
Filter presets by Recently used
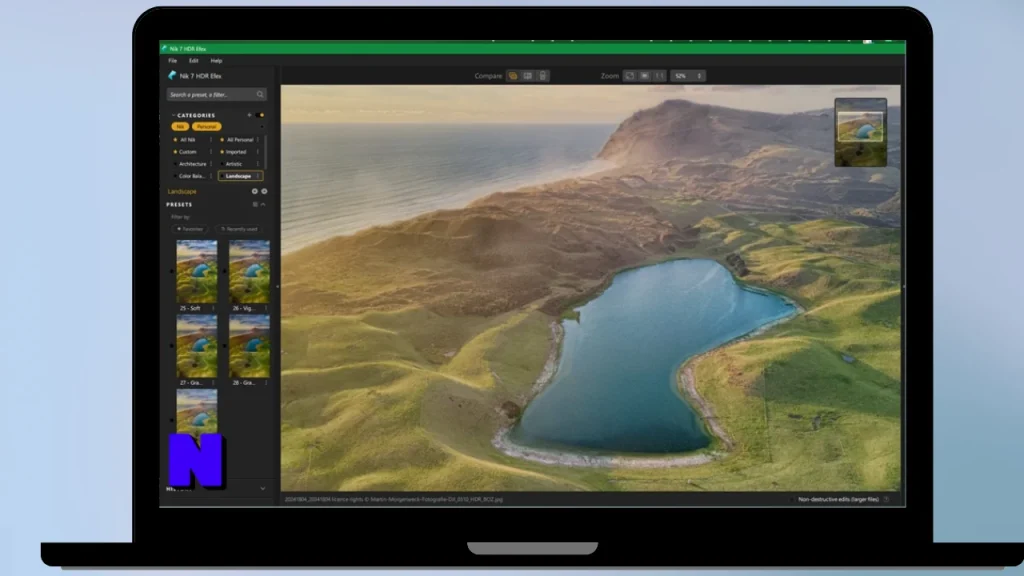point(238,229)
